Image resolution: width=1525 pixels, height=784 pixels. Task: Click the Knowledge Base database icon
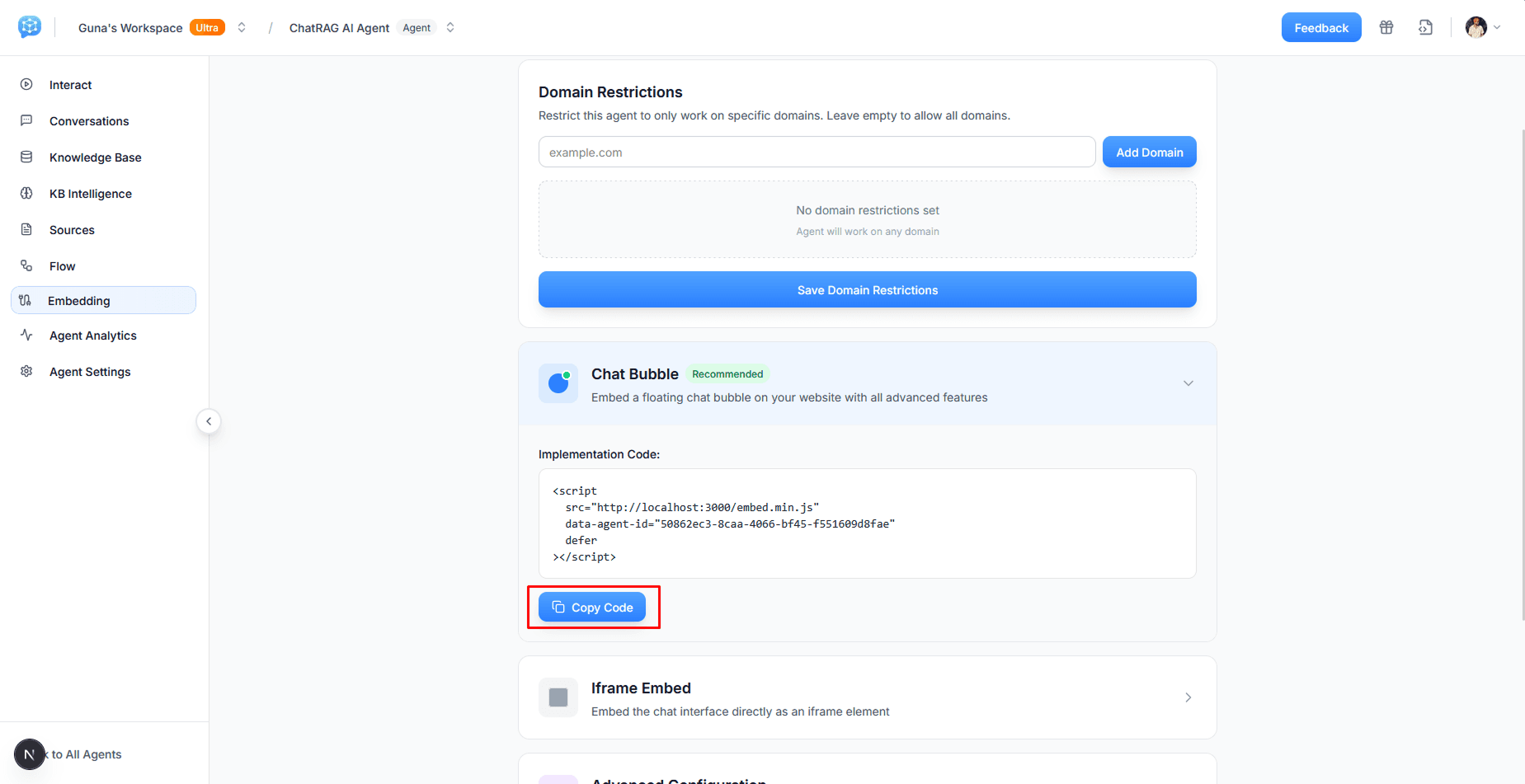coord(26,157)
